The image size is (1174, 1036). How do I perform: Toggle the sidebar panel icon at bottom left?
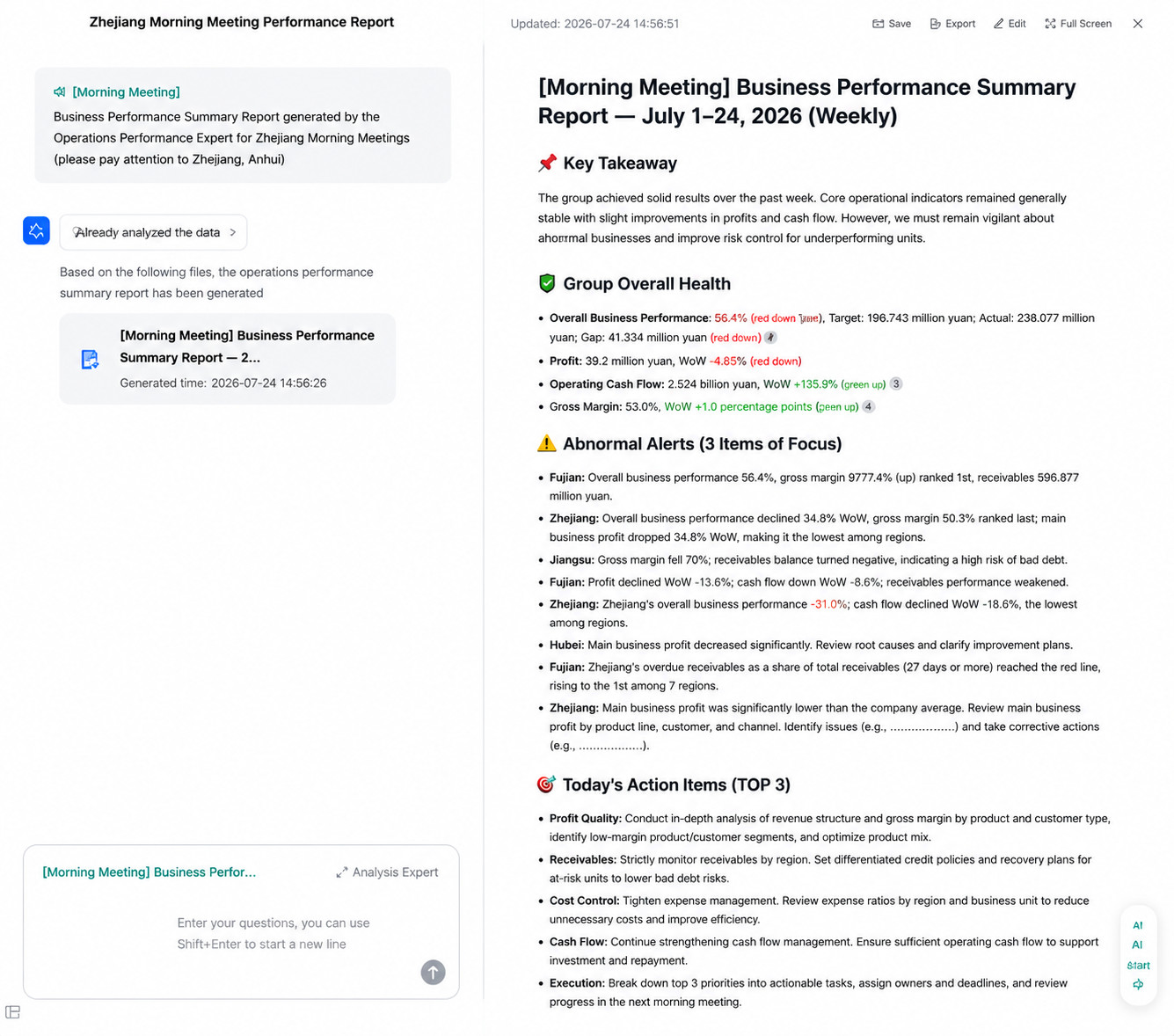click(x=12, y=1012)
